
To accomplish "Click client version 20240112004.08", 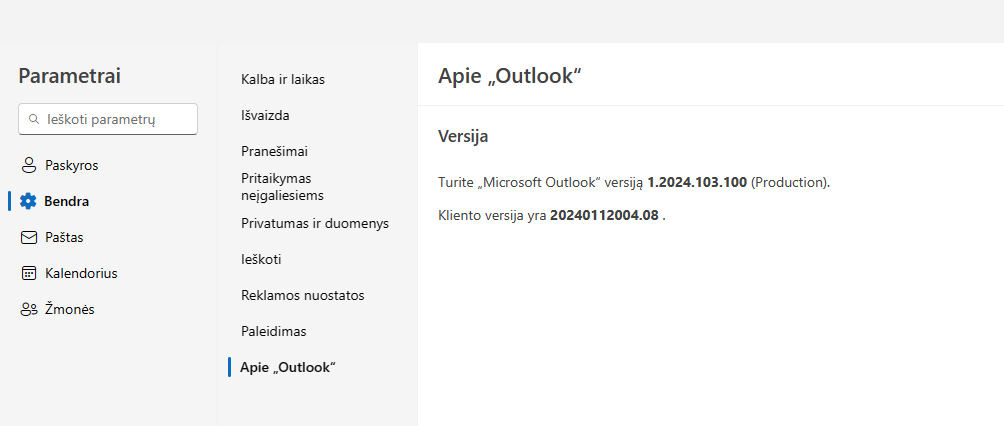I will [x=604, y=215].
